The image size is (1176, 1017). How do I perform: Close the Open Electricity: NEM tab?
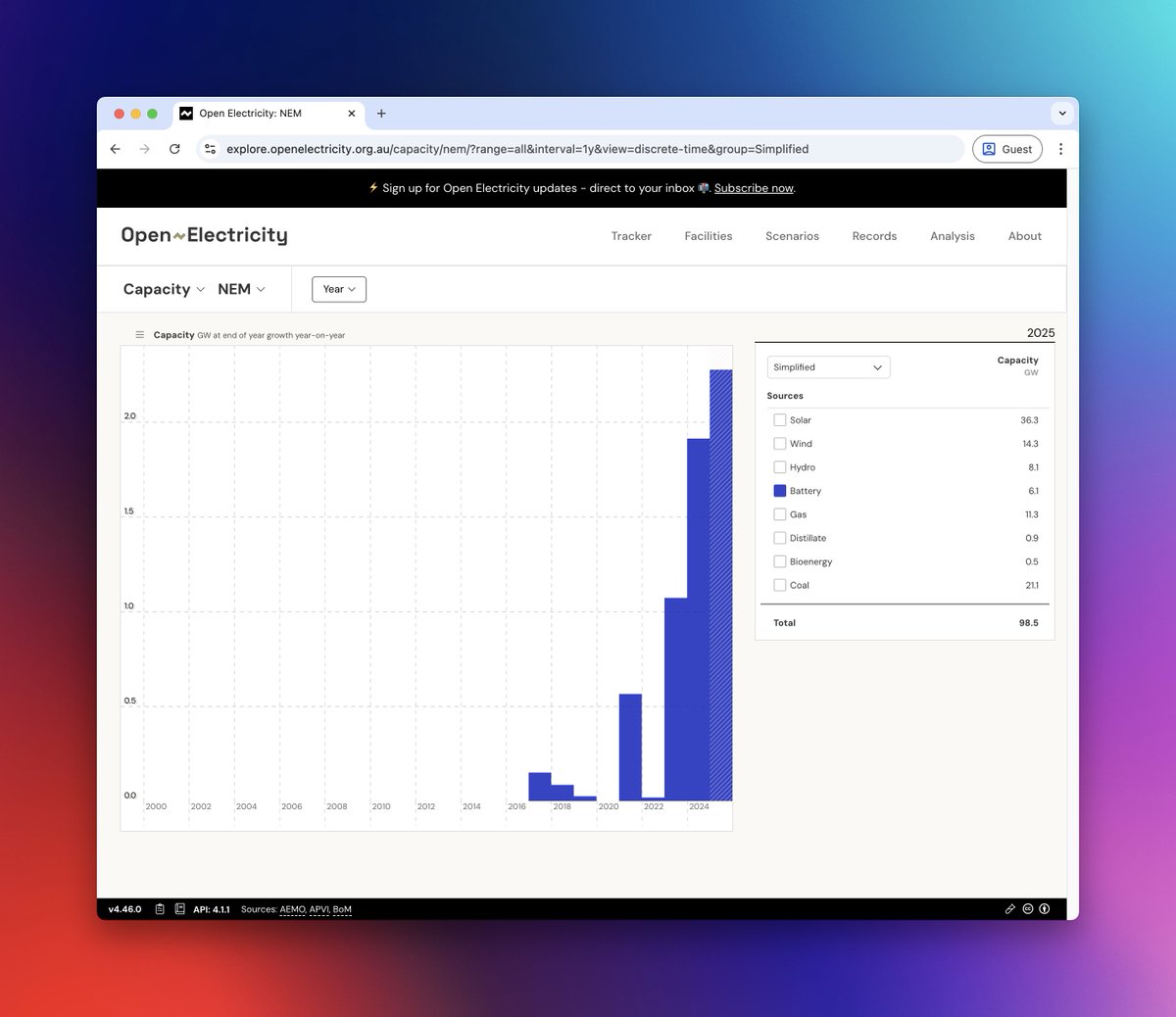352,114
